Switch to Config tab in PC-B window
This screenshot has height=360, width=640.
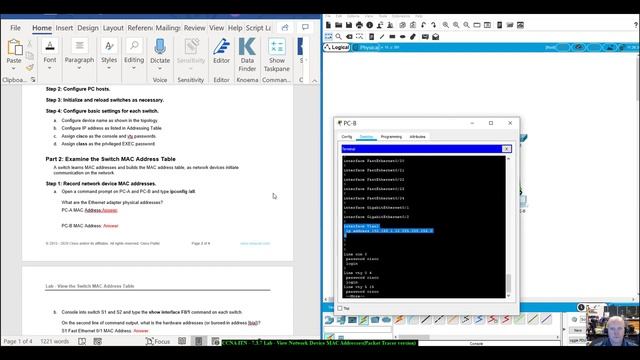click(347, 136)
